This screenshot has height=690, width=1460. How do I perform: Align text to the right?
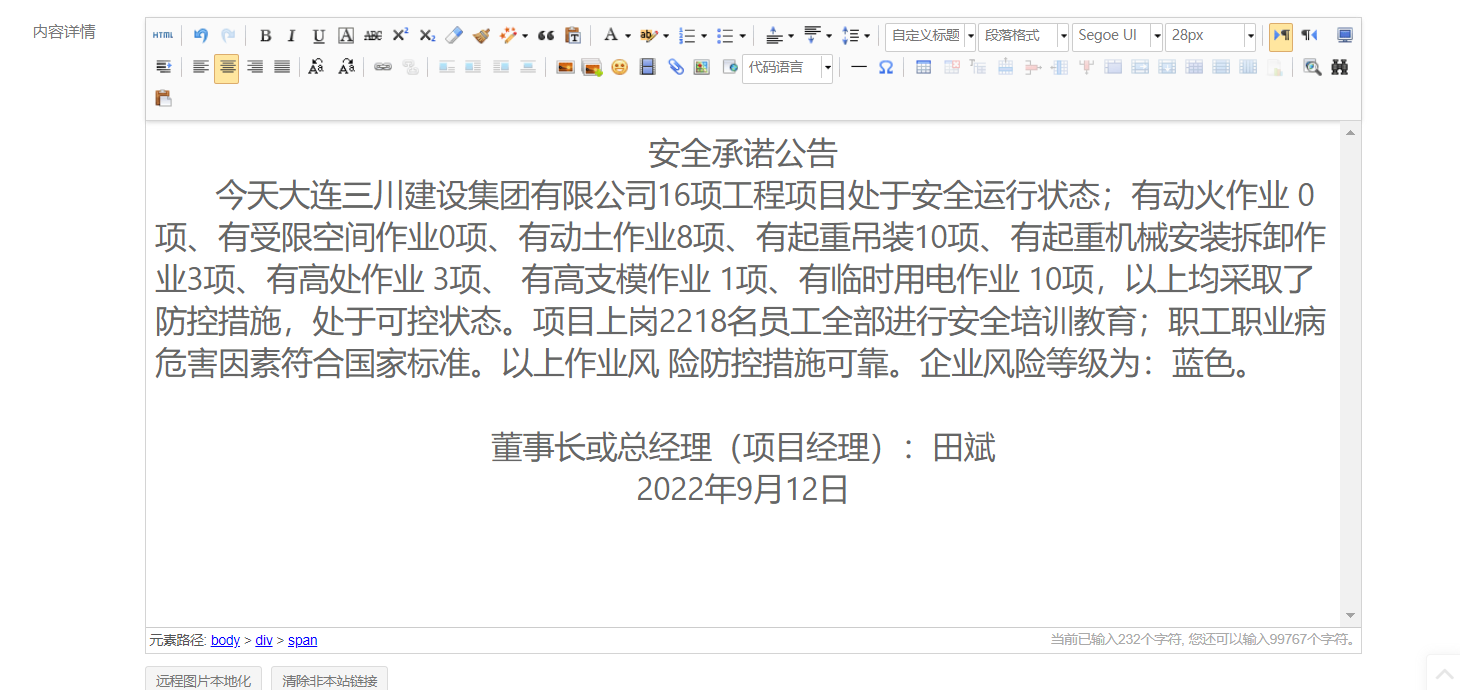coord(255,67)
